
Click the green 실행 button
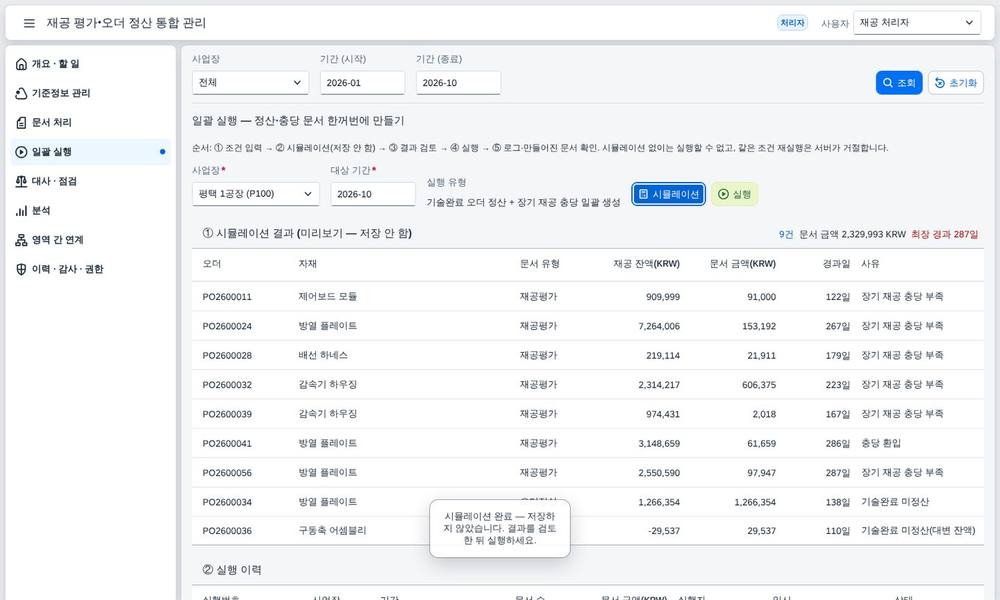[x=734, y=194]
